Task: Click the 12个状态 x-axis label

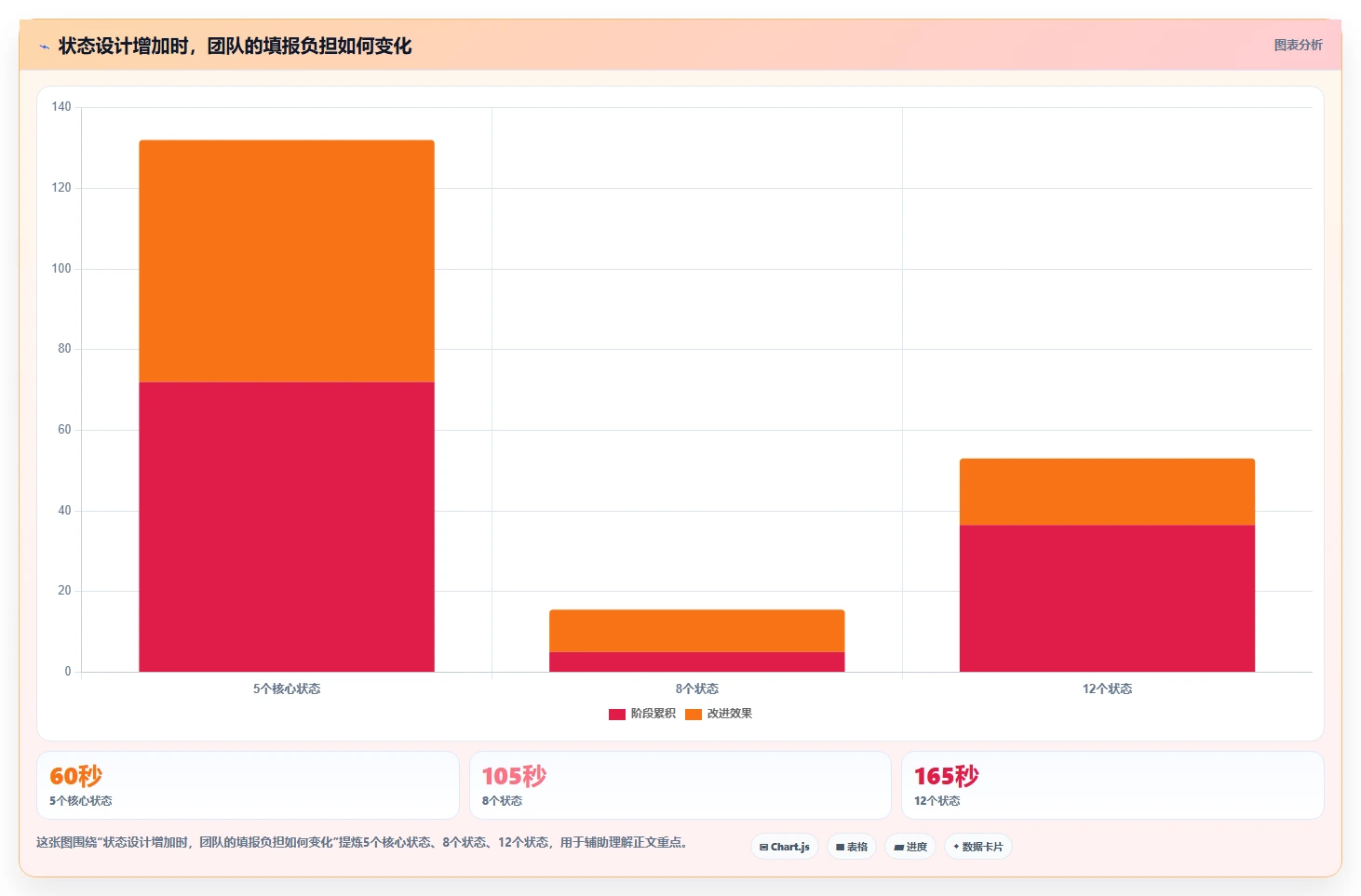Action: (x=1107, y=689)
